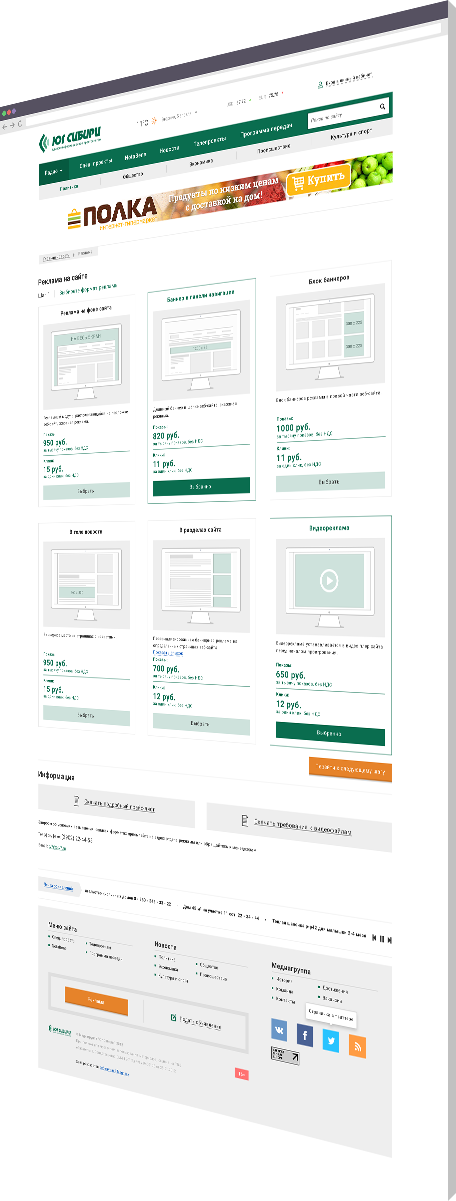Choose the 820 руб. banner option button
456x1201 pixels.
tap(201, 486)
